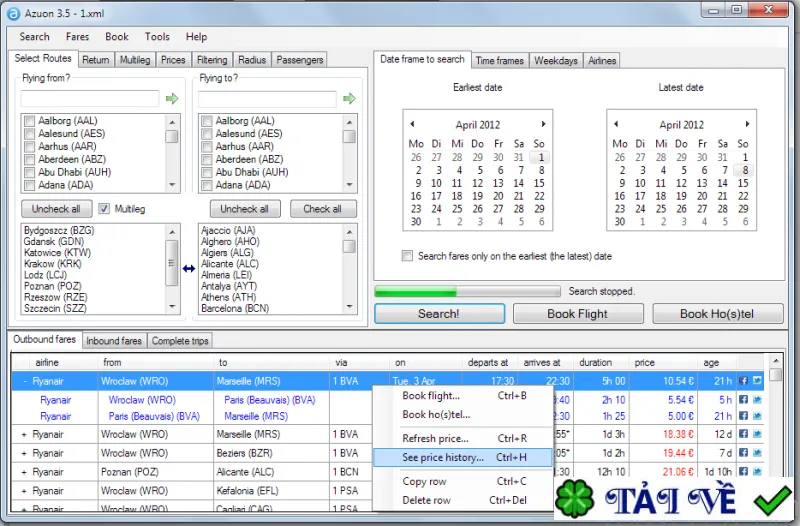Tweet the 10.54 € fare row
The height and width of the screenshot is (526, 800).
(757, 381)
